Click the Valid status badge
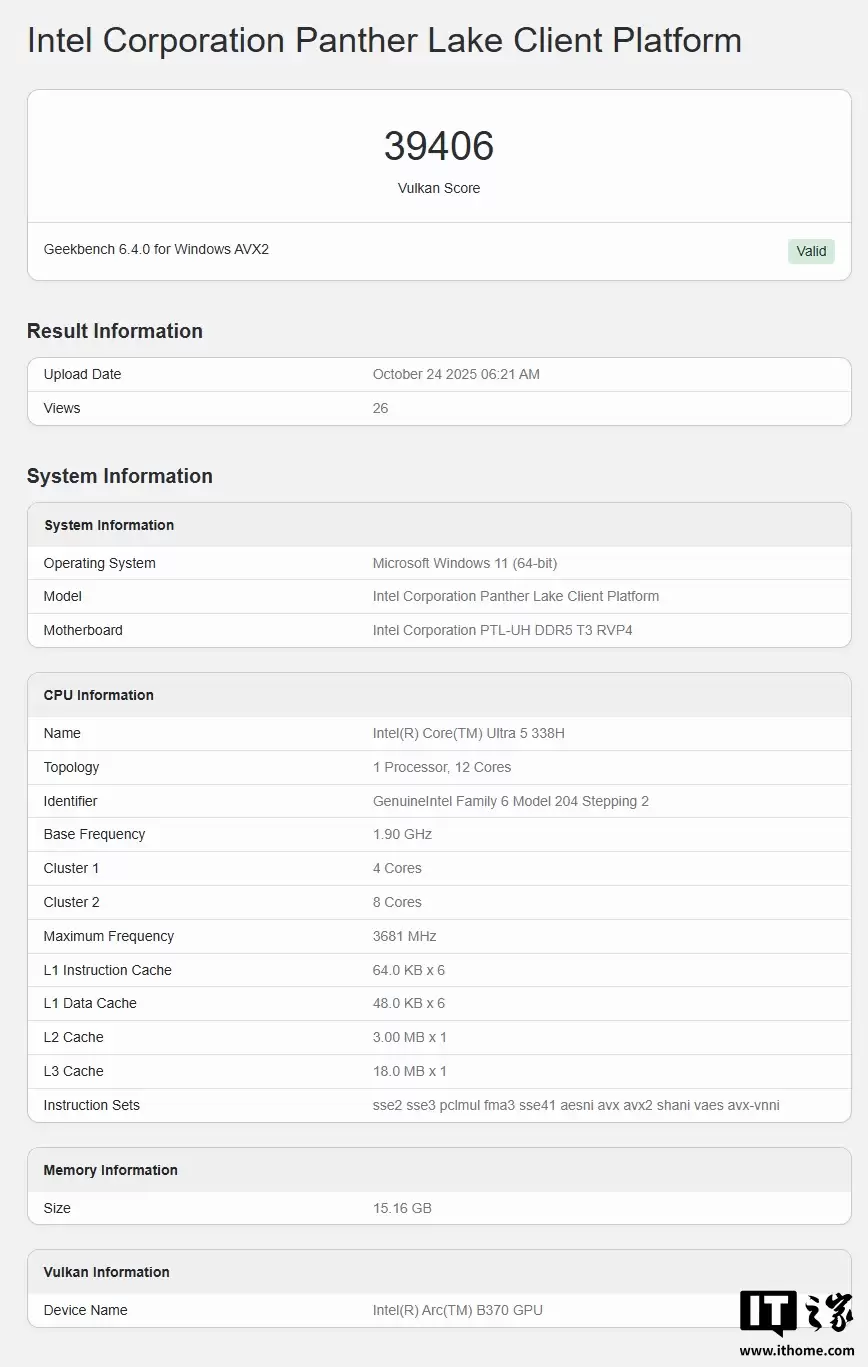Image resolution: width=868 pixels, height=1367 pixels. click(x=811, y=251)
